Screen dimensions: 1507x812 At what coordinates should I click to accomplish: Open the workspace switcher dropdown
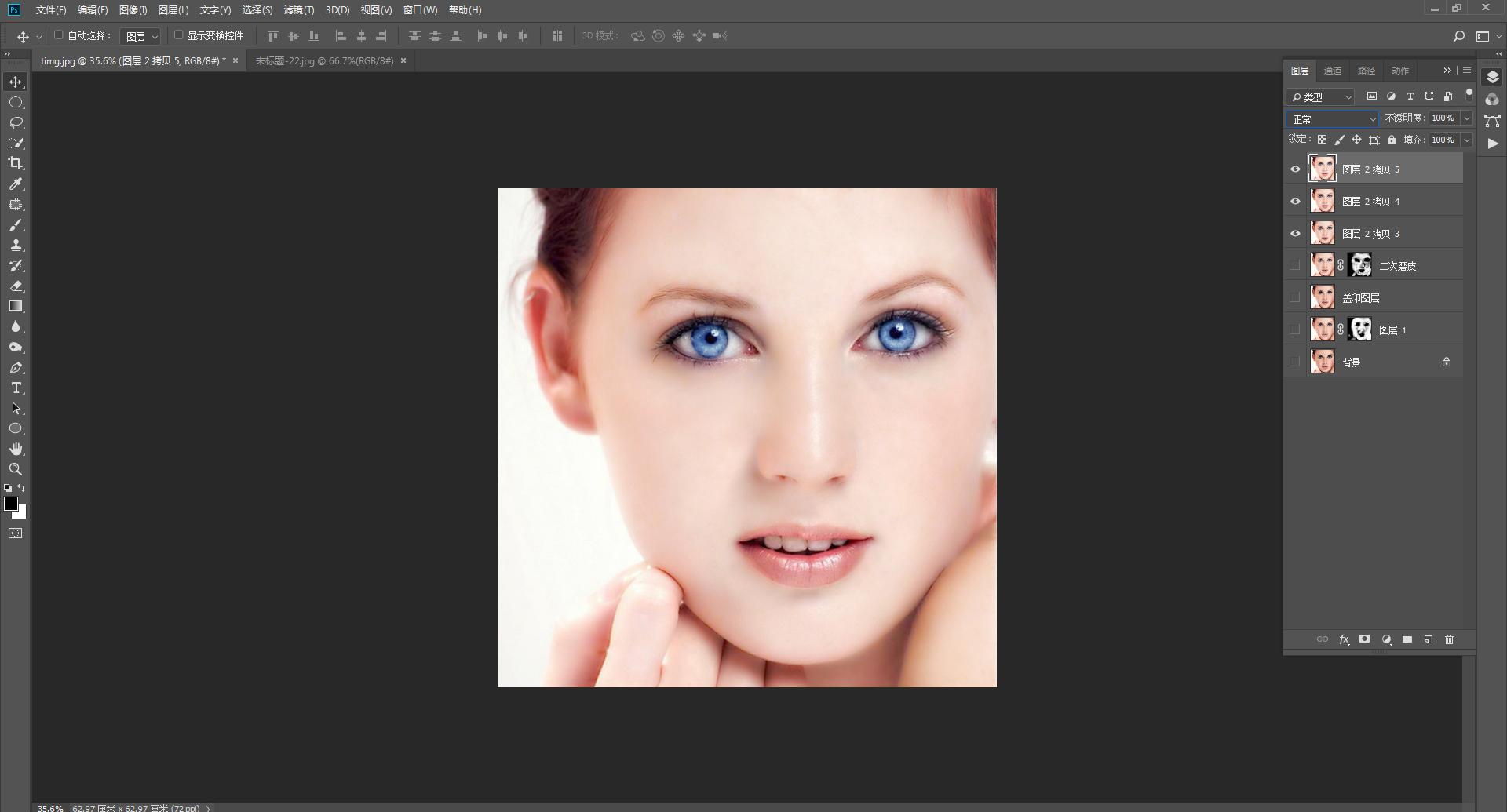(1488, 36)
